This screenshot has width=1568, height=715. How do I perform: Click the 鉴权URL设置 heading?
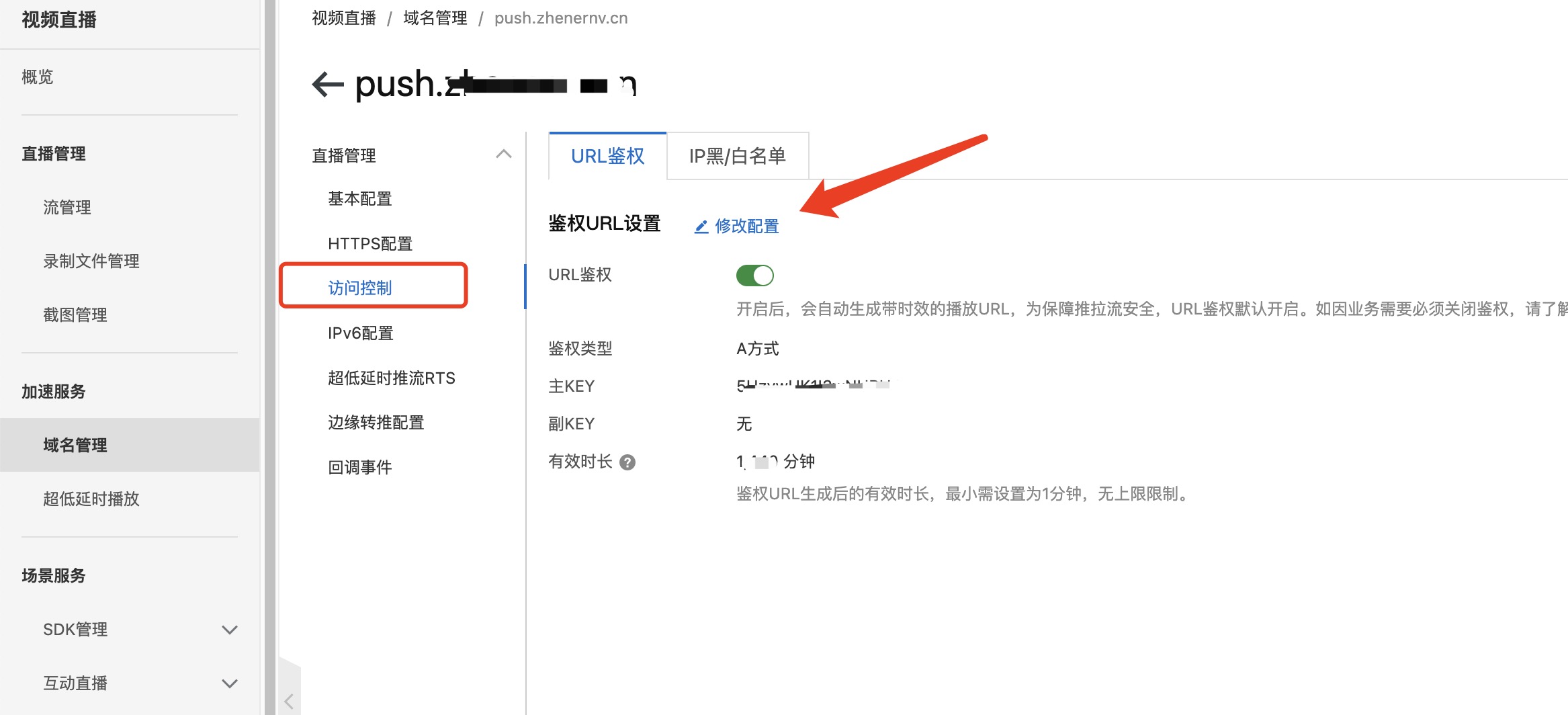tap(605, 224)
